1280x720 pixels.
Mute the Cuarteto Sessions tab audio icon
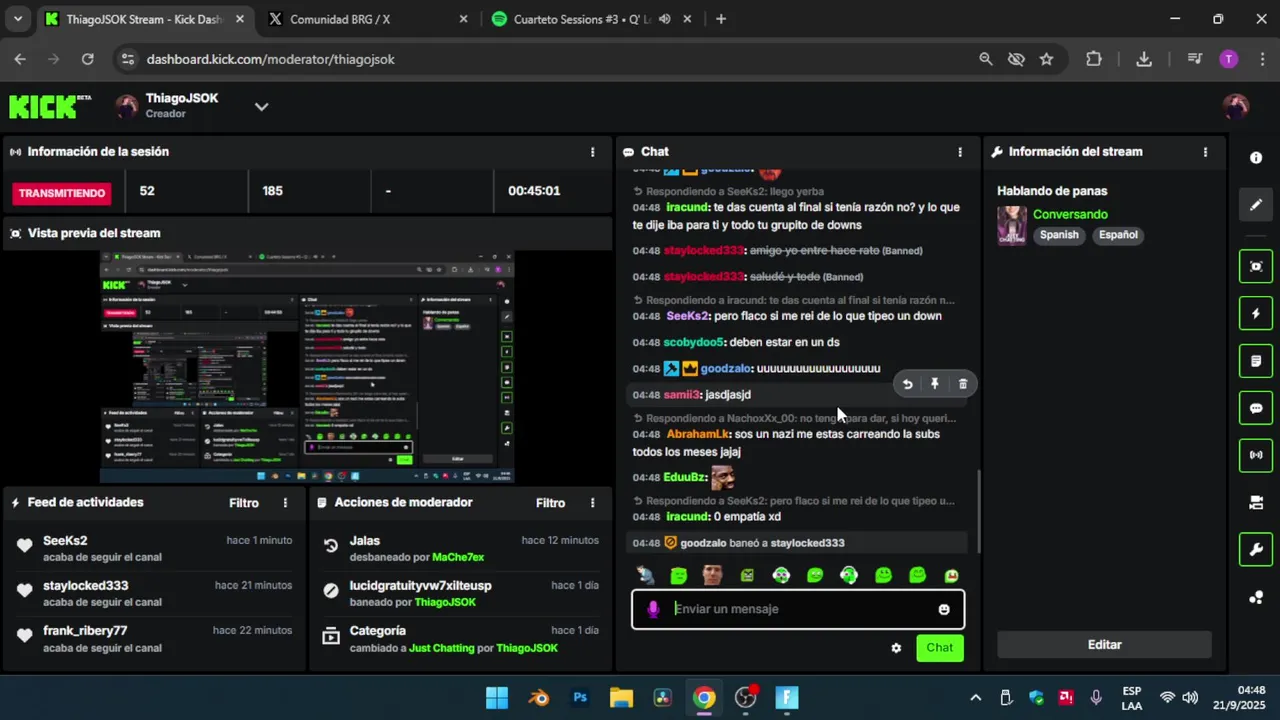coord(664,19)
